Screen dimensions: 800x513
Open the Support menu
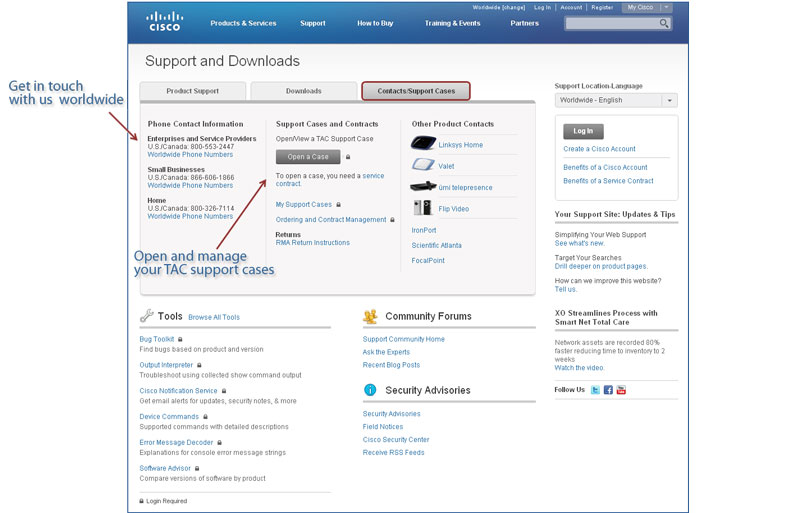tap(313, 23)
